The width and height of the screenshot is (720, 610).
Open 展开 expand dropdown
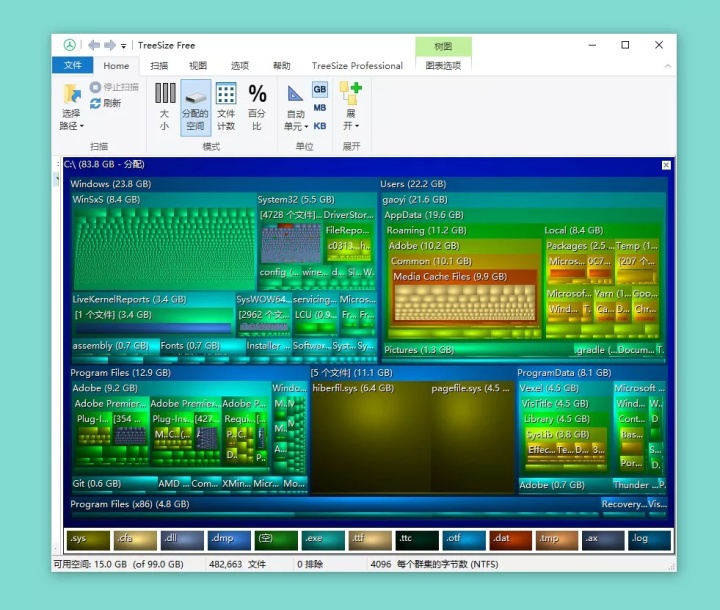click(351, 107)
